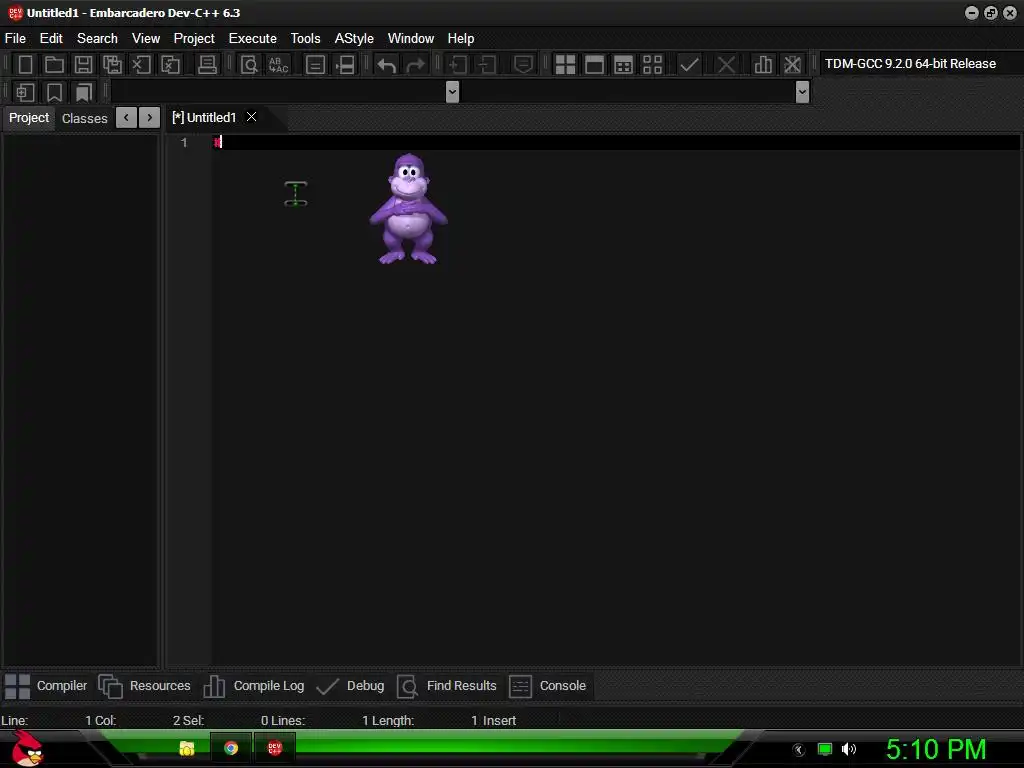Image resolution: width=1024 pixels, height=768 pixels.
Task: Click the Goto Bookmarks icon
Action: point(83,92)
